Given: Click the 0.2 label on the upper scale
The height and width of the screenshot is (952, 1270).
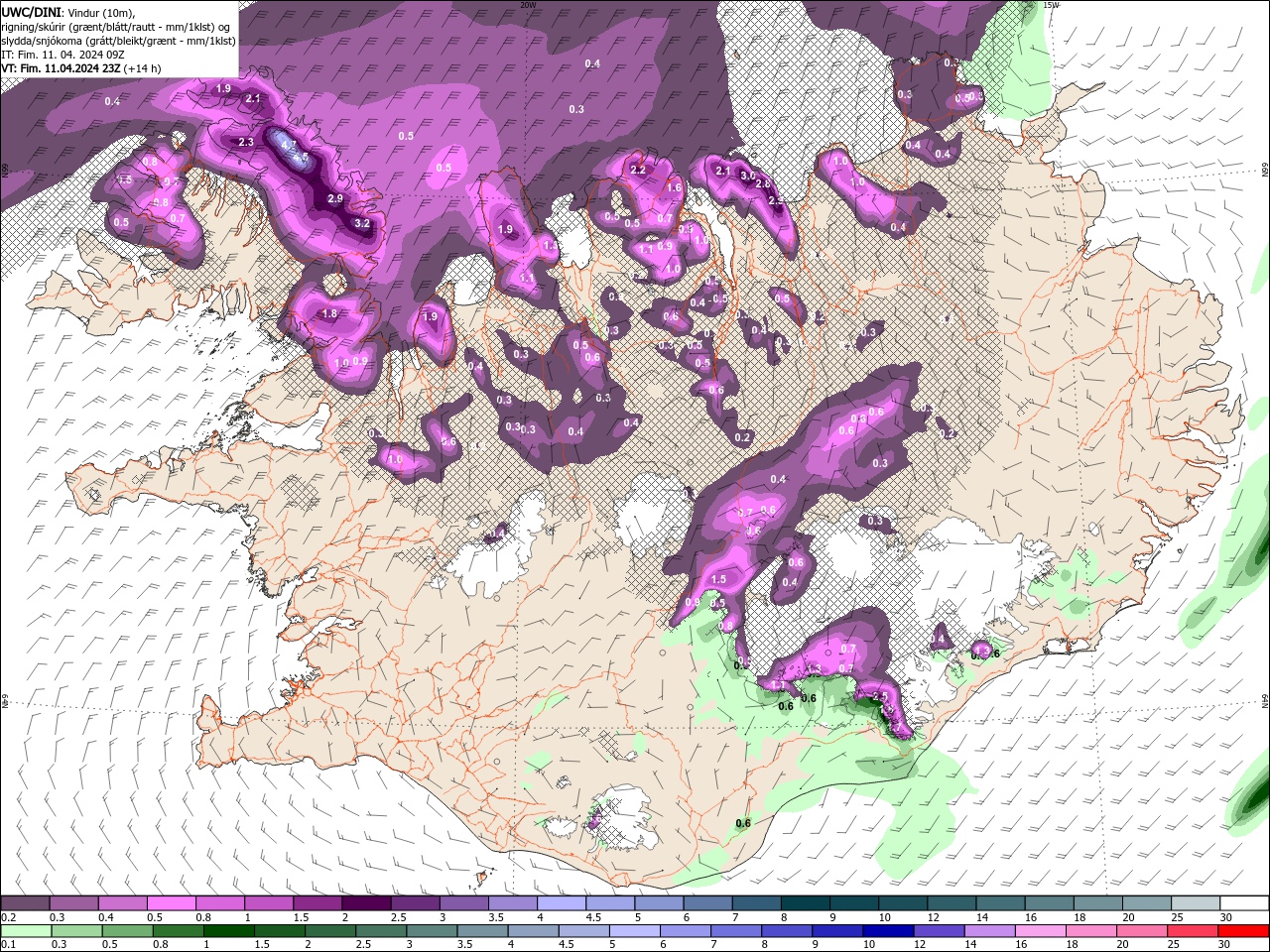Looking at the screenshot, I should tap(8, 917).
